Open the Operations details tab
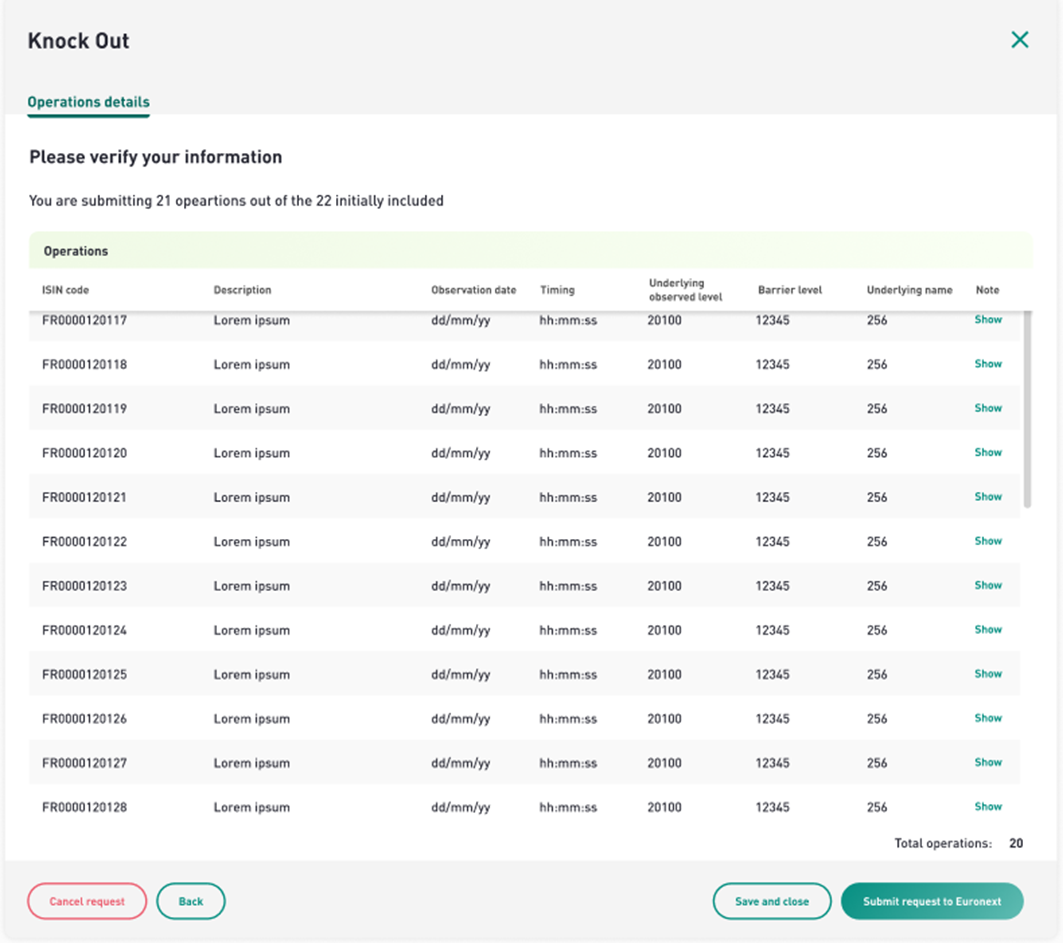This screenshot has width=1063, height=943. point(88,102)
